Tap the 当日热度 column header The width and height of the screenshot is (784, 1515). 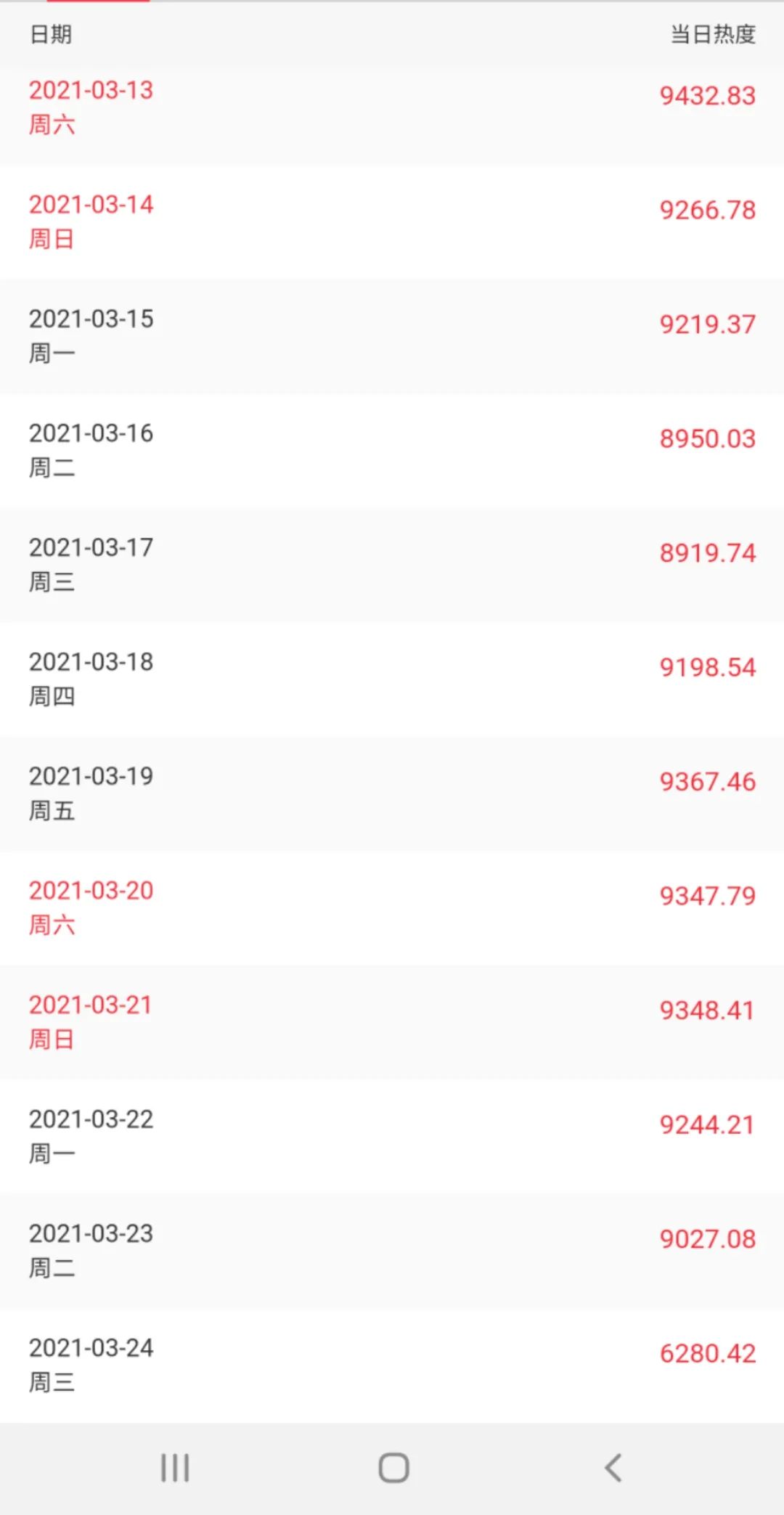click(712, 34)
